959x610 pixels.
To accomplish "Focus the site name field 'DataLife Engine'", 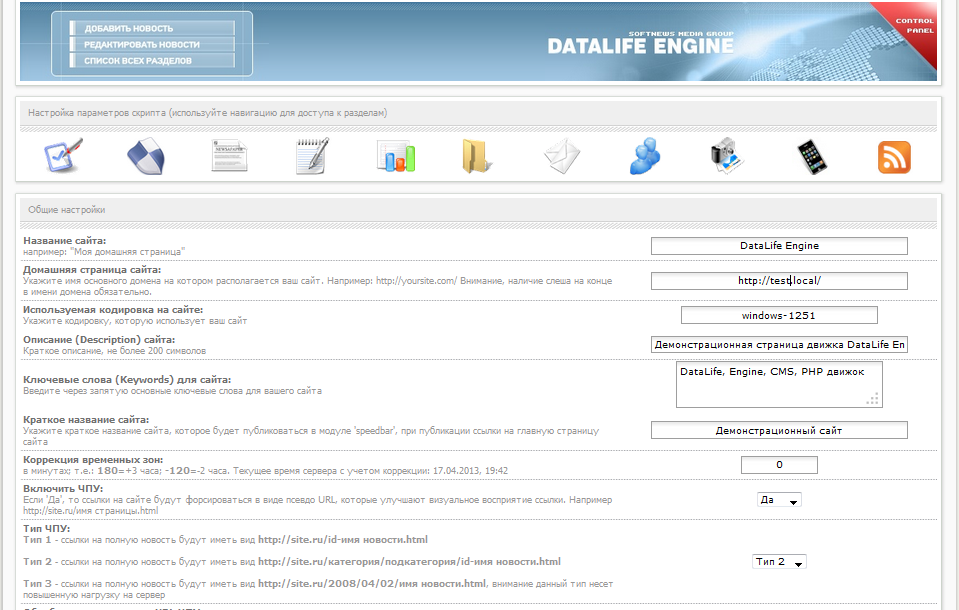I will pos(779,246).
